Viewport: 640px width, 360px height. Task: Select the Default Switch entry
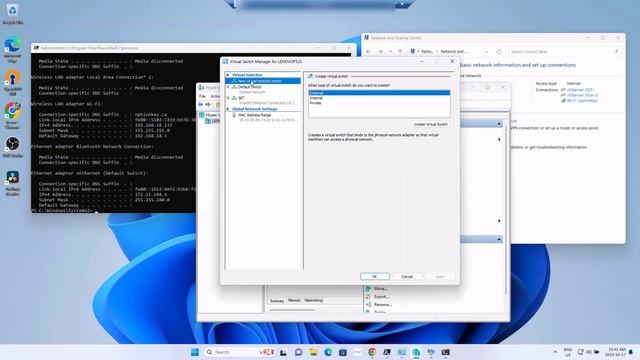point(250,87)
